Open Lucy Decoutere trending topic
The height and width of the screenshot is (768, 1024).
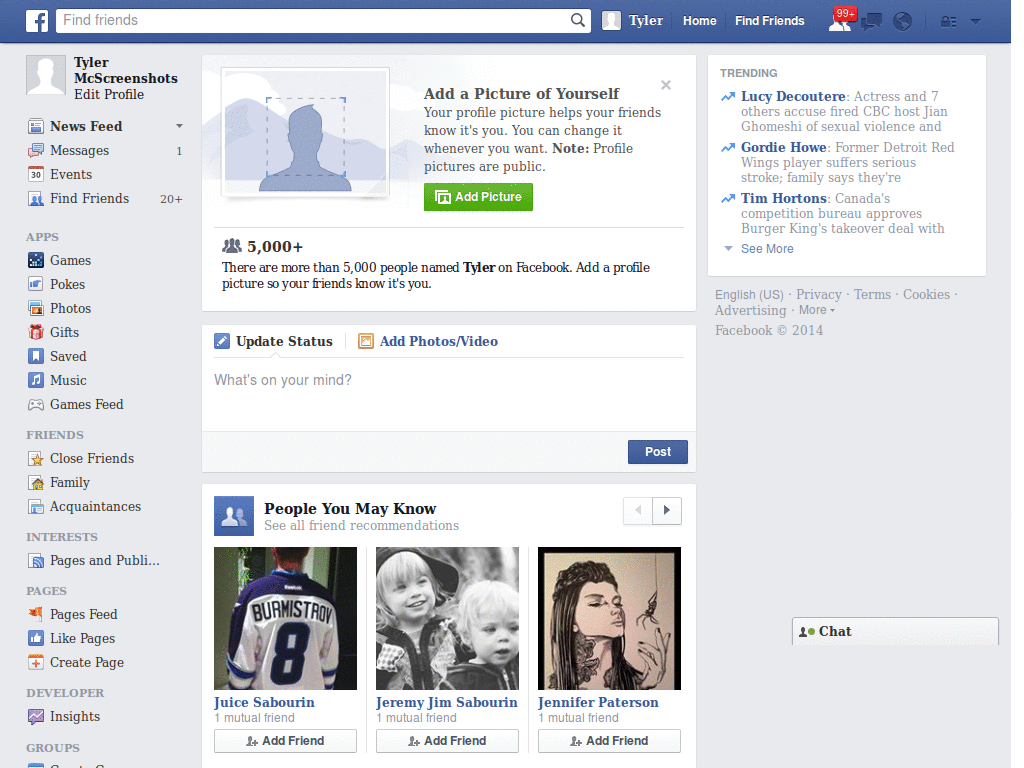tap(793, 97)
